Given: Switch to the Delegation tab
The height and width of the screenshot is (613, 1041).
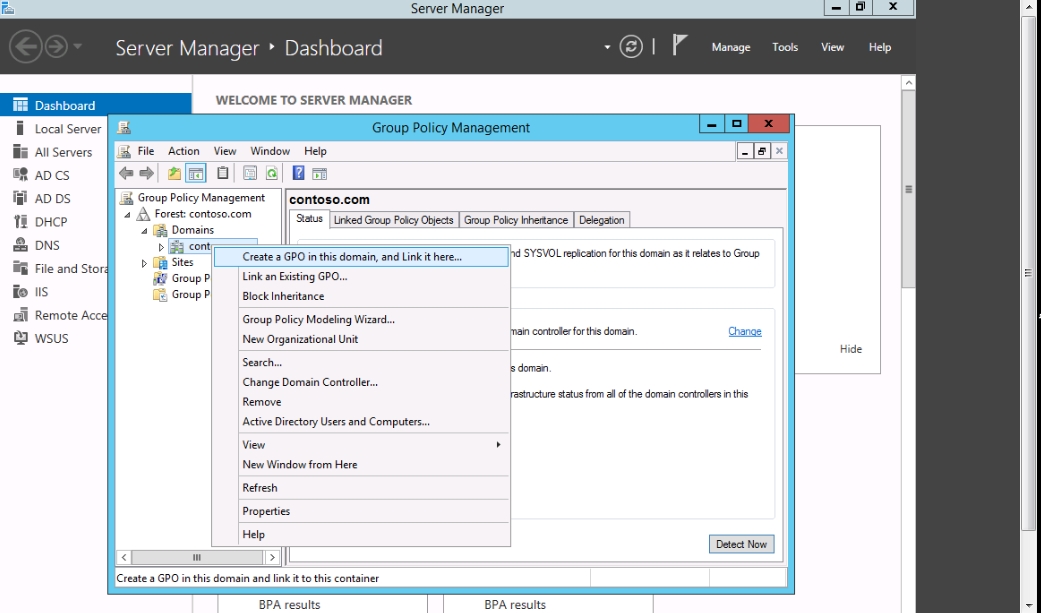Looking at the screenshot, I should pyautogui.click(x=601, y=220).
